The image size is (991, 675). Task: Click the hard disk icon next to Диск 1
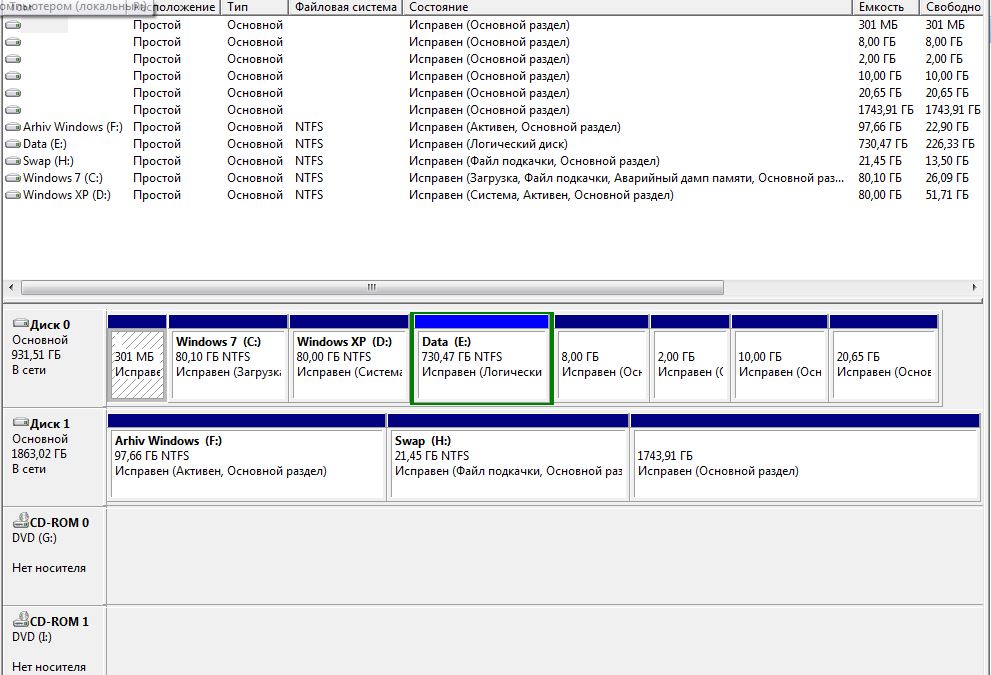click(21, 423)
